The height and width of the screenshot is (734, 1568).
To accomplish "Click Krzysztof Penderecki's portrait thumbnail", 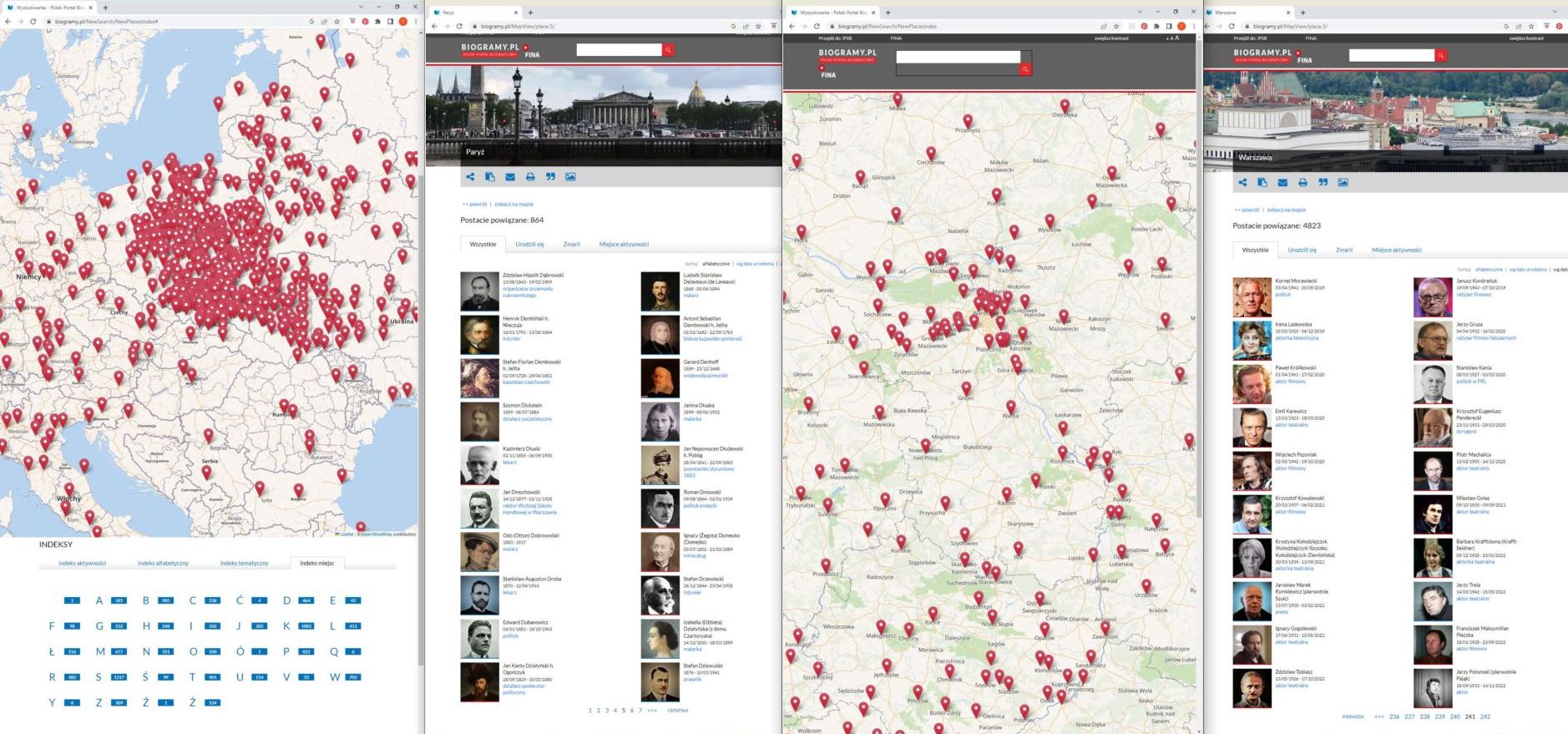I will pyautogui.click(x=1433, y=427).
